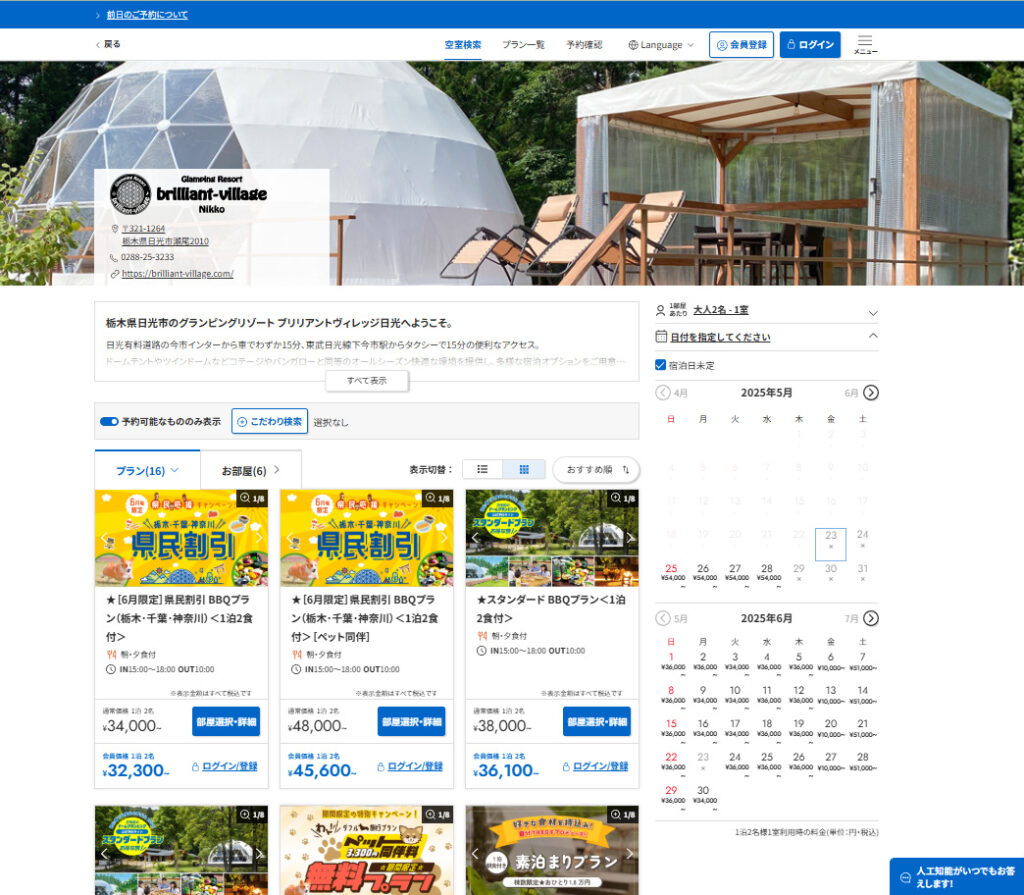Viewport: 1024px width, 895px height.
Task: Click こだわり検索 button
Action: [270, 421]
